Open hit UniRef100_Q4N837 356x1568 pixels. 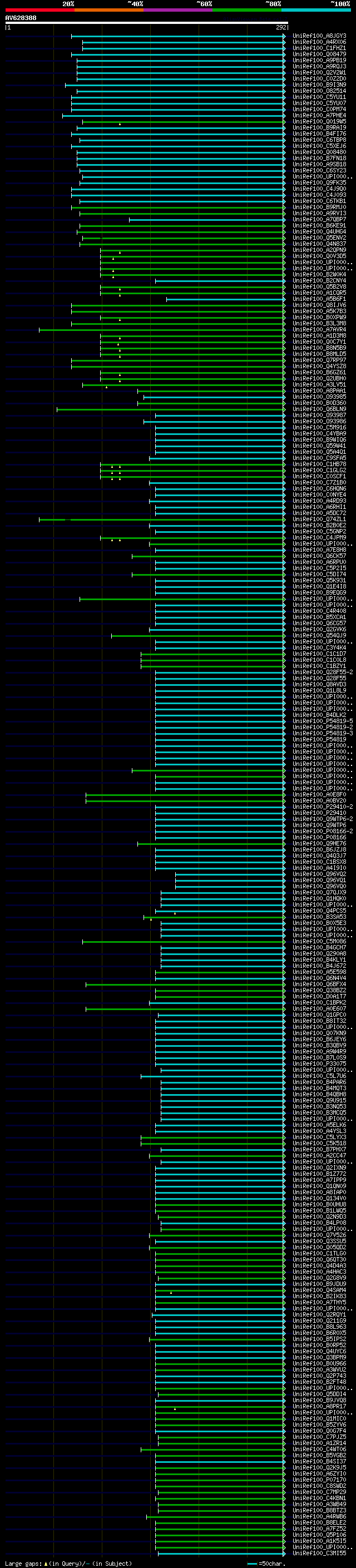pyautogui.click(x=319, y=244)
